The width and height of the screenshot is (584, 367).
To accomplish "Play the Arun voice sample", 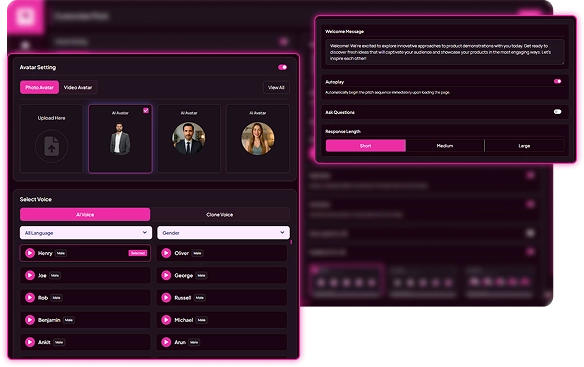I will 166,342.
